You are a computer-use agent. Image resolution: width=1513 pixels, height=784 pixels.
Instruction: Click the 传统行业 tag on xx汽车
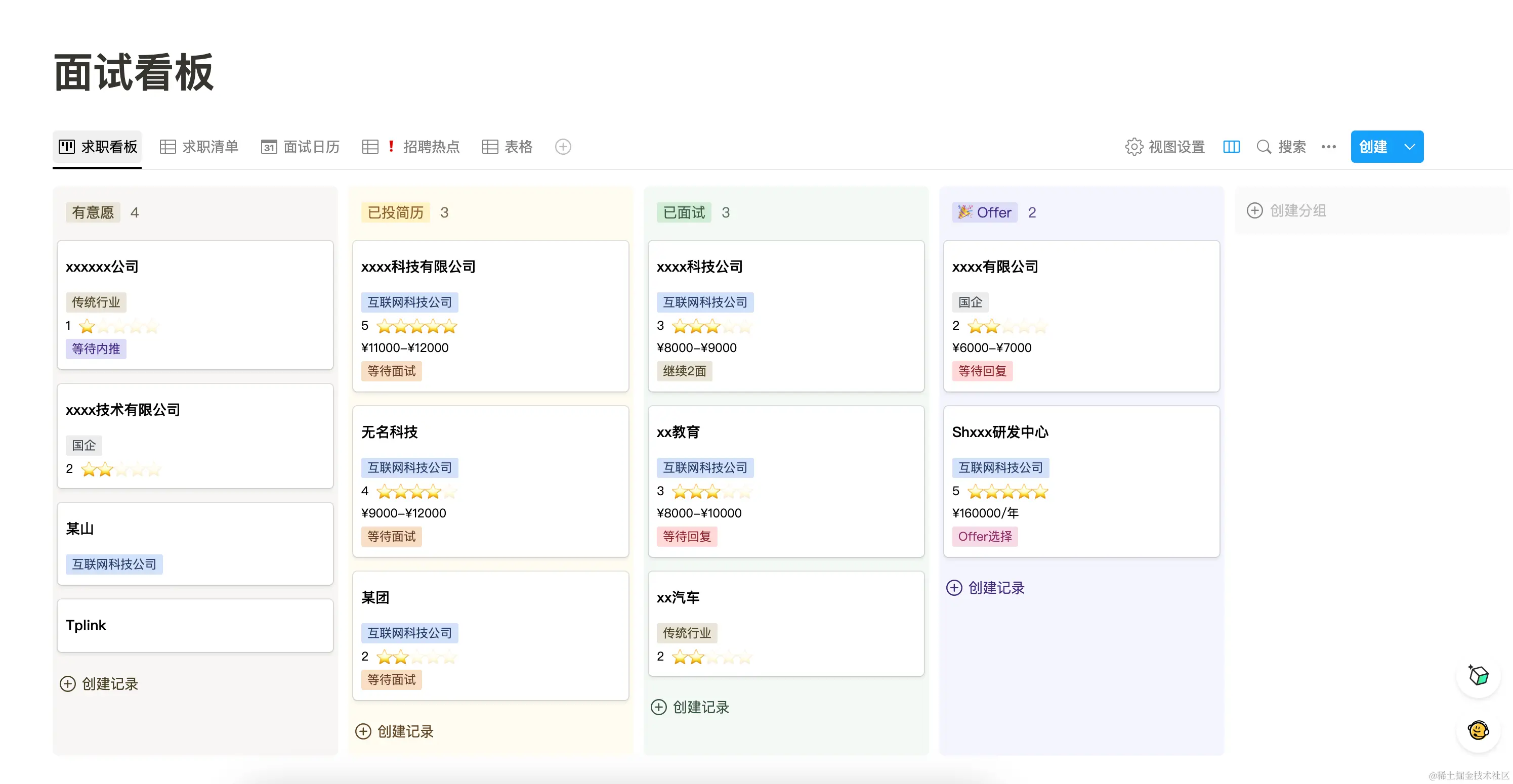point(687,633)
